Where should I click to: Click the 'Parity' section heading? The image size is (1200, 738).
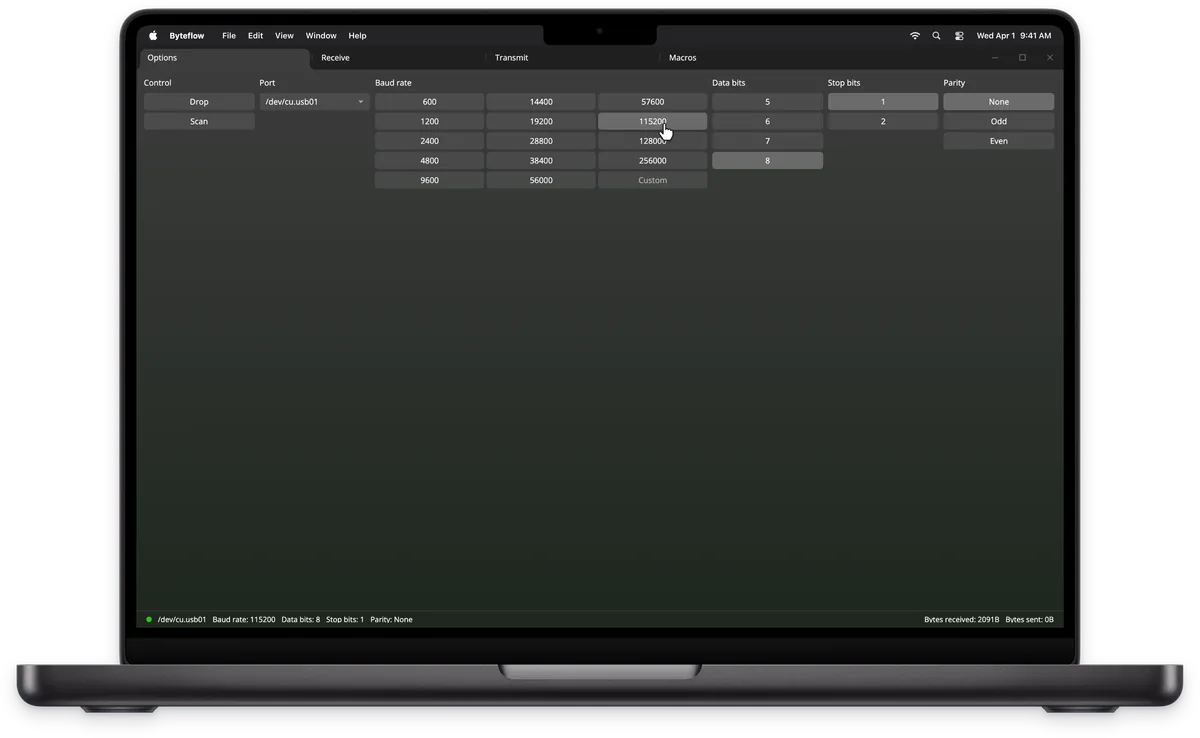(x=954, y=83)
